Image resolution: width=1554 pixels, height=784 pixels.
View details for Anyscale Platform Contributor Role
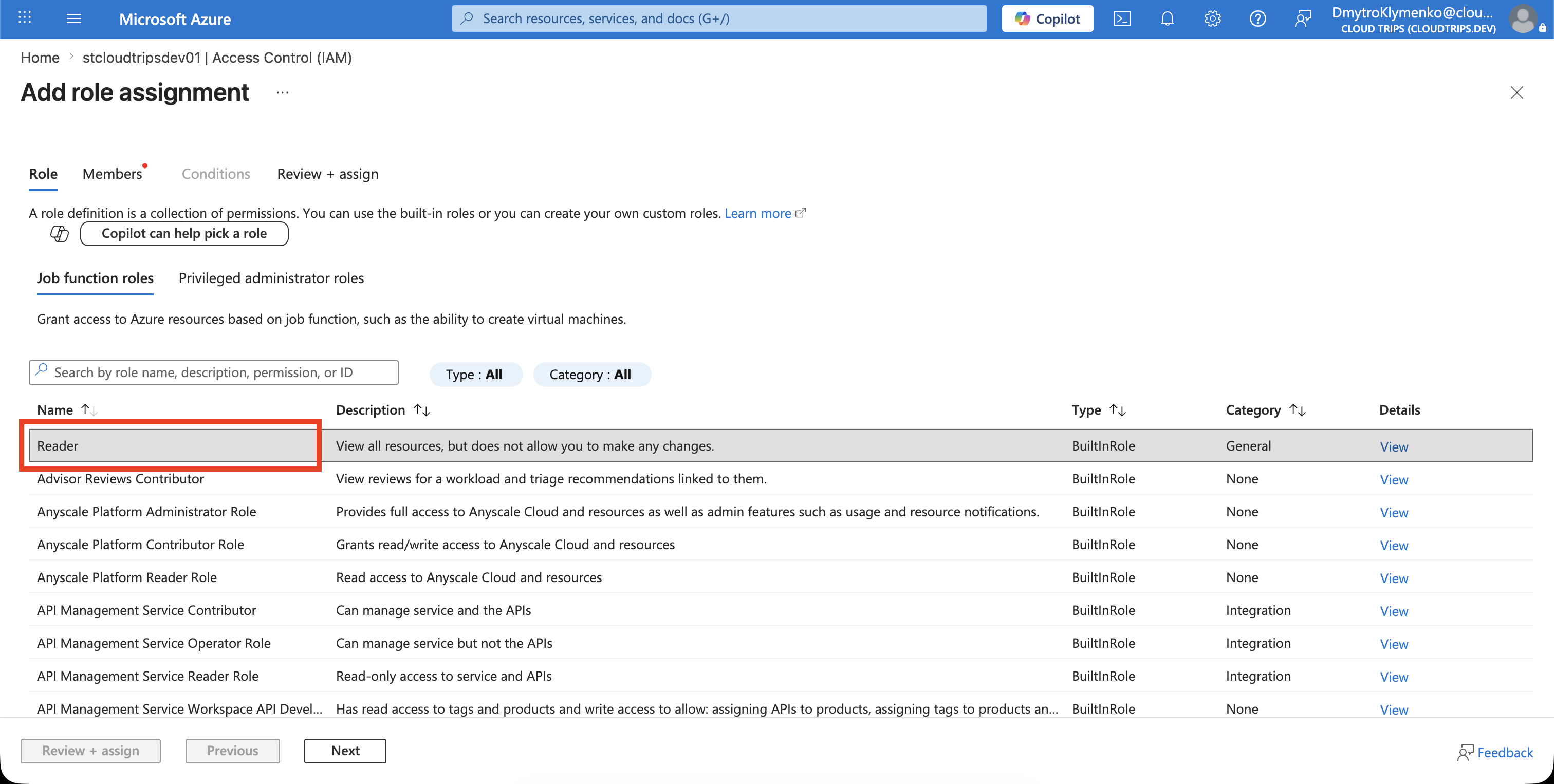click(1394, 545)
